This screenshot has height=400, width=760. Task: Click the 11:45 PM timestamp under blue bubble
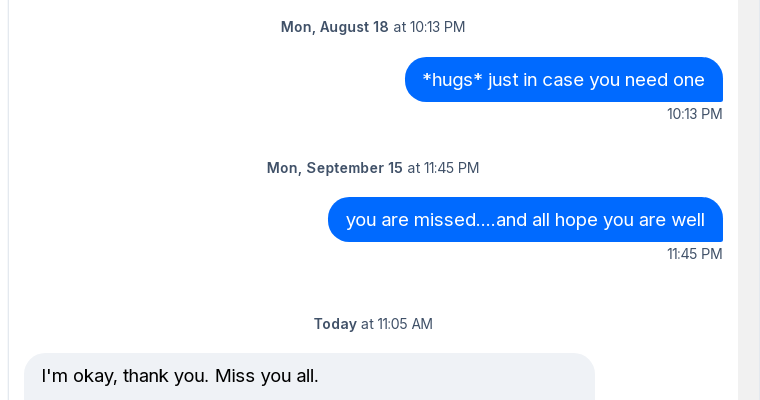694,254
